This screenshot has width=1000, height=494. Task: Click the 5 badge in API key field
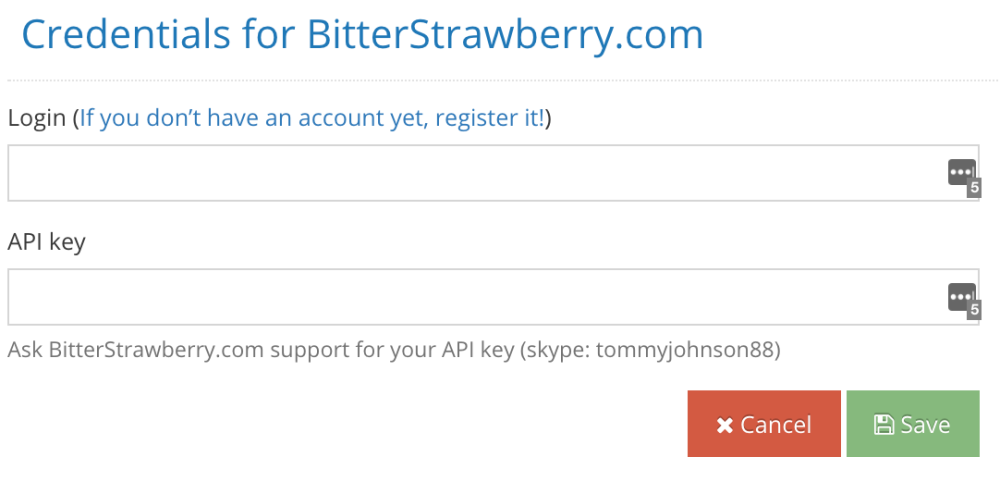[974, 312]
